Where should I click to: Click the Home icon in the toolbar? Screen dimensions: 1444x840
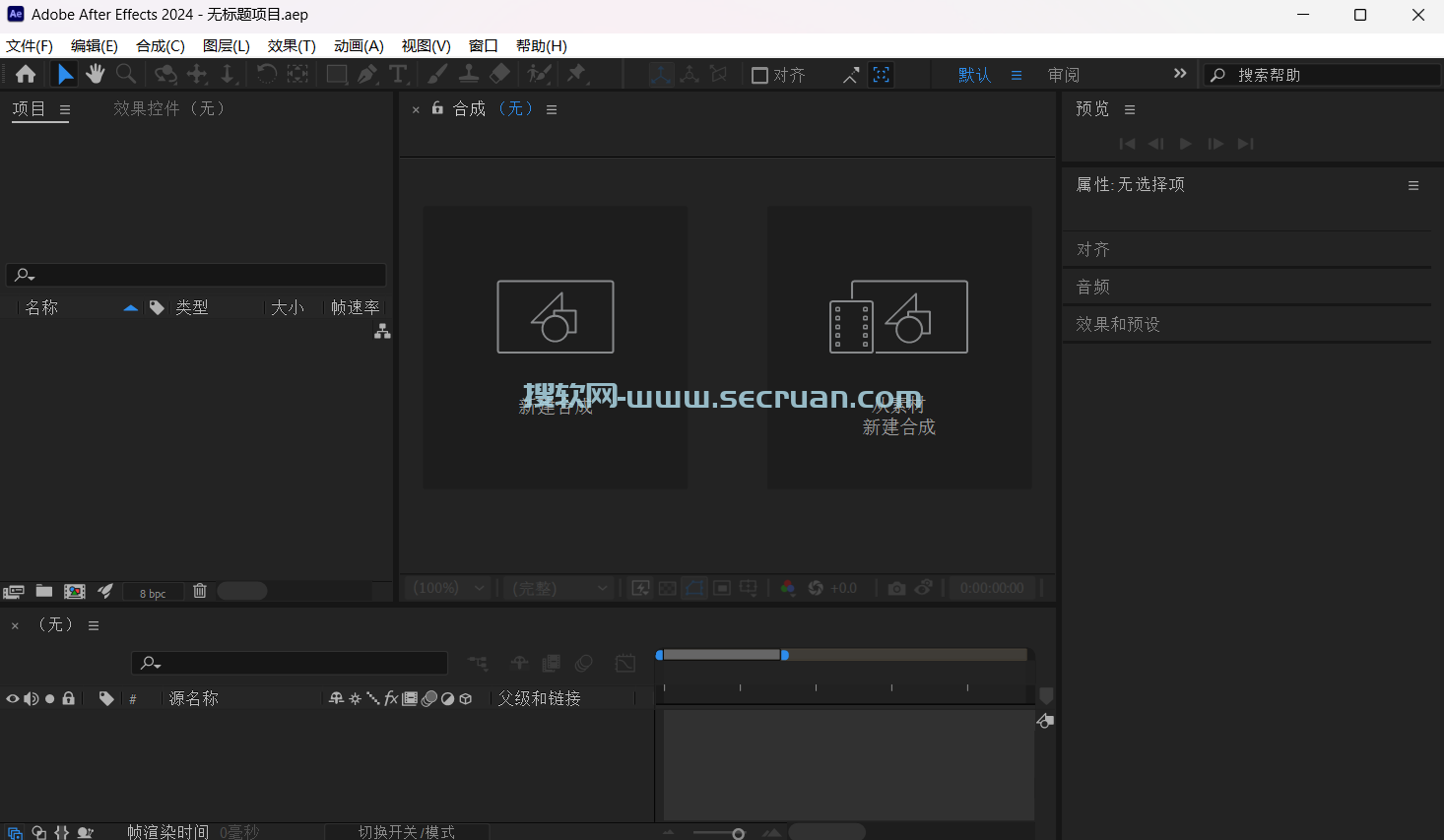pos(26,74)
